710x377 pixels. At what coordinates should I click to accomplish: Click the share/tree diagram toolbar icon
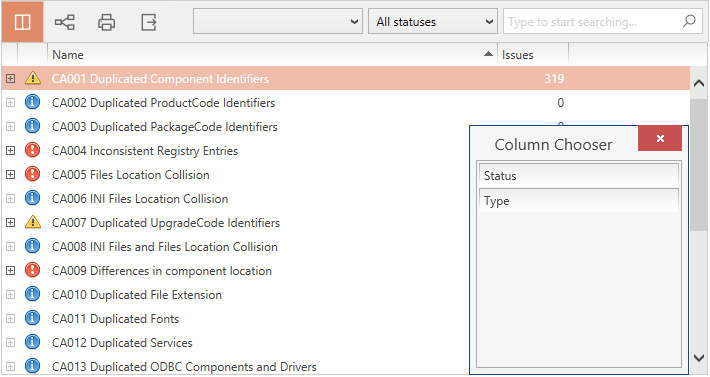(65, 22)
